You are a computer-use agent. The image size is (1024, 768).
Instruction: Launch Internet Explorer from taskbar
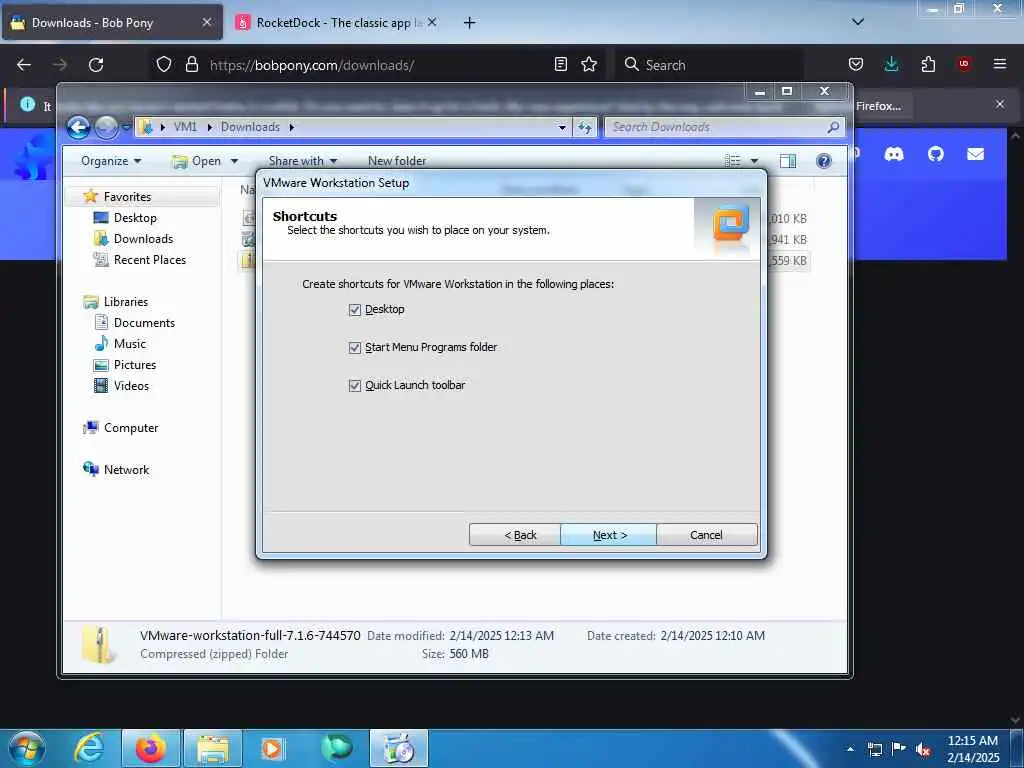coord(88,748)
